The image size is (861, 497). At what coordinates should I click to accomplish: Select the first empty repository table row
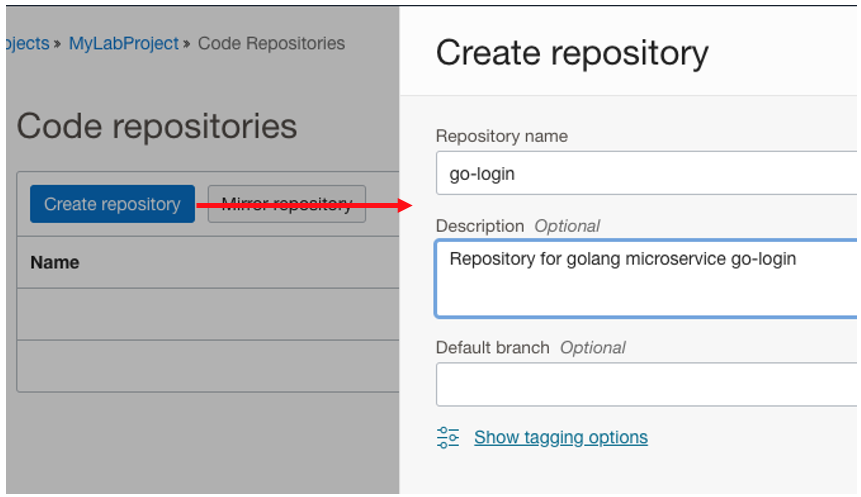tap(208, 315)
